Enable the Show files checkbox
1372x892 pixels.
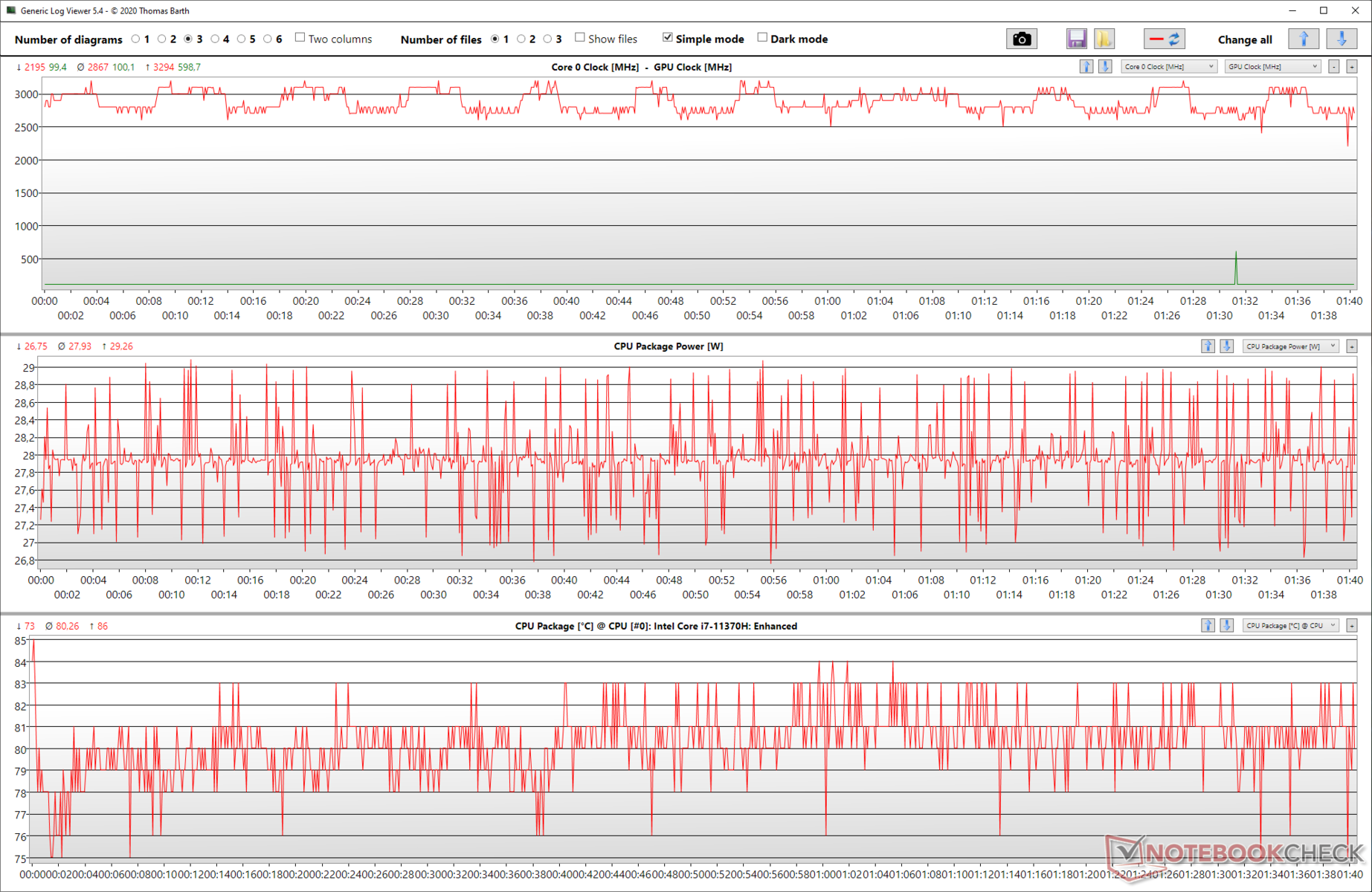pos(580,38)
